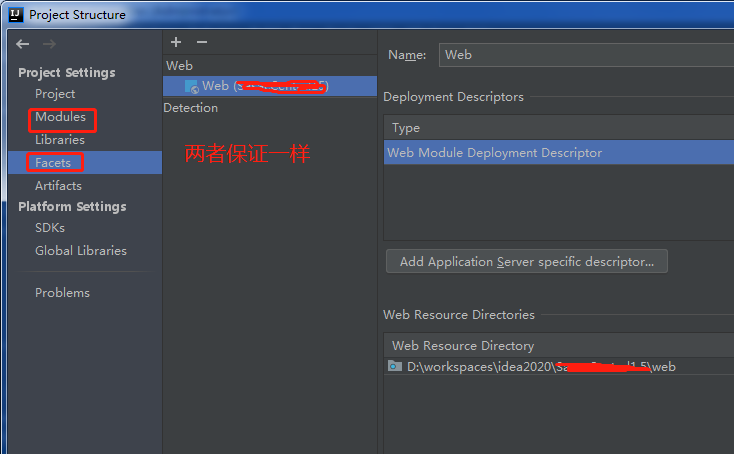Open the Problems section
Viewport: 734px width, 454px height.
pos(62,293)
